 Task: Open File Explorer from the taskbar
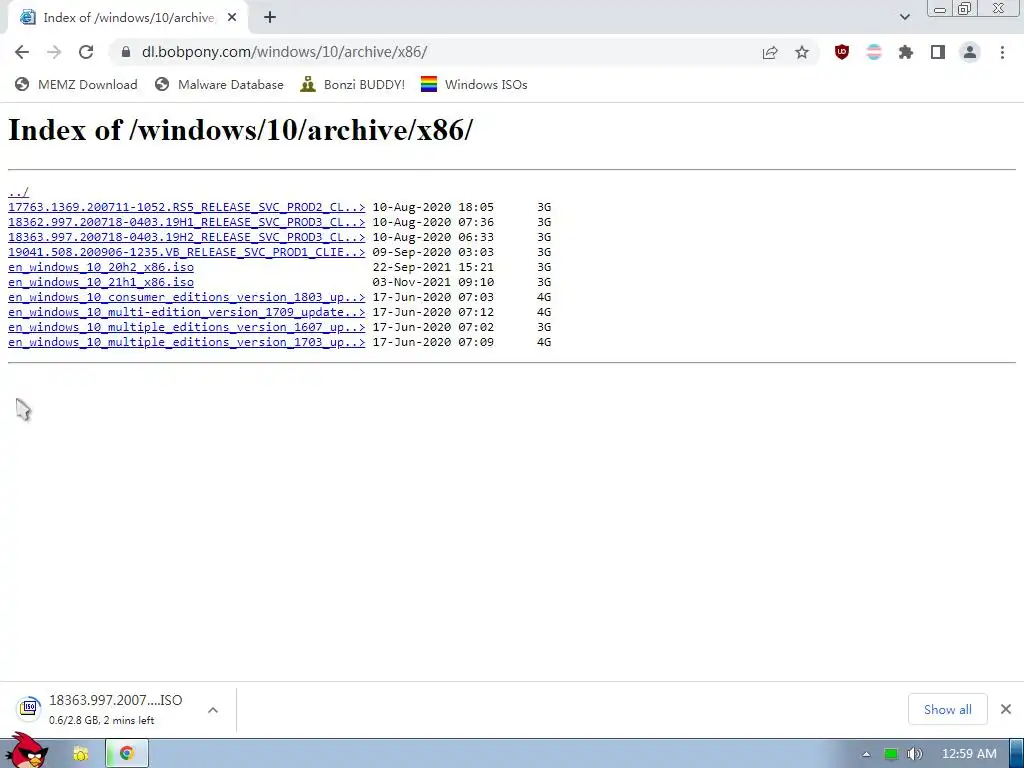[x=80, y=754]
